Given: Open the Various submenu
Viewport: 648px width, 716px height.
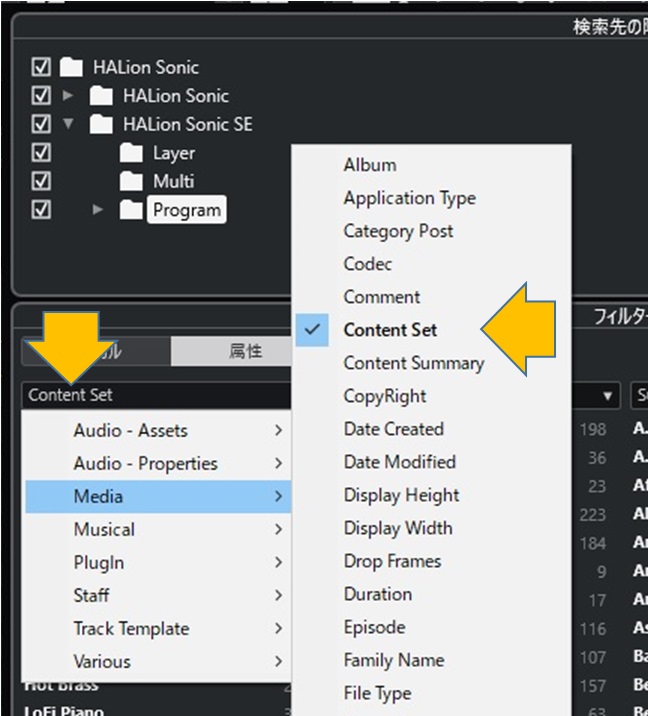Looking at the screenshot, I should [x=158, y=661].
